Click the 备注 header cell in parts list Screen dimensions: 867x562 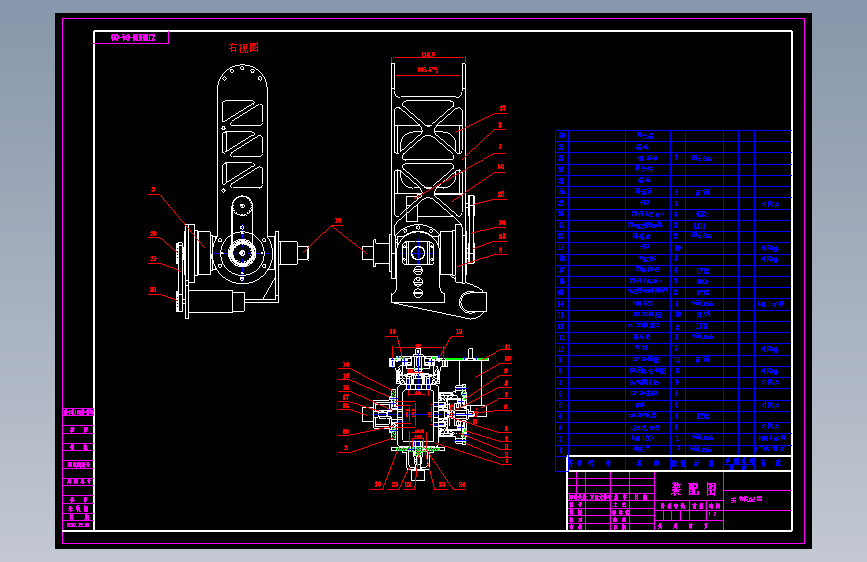771,463
